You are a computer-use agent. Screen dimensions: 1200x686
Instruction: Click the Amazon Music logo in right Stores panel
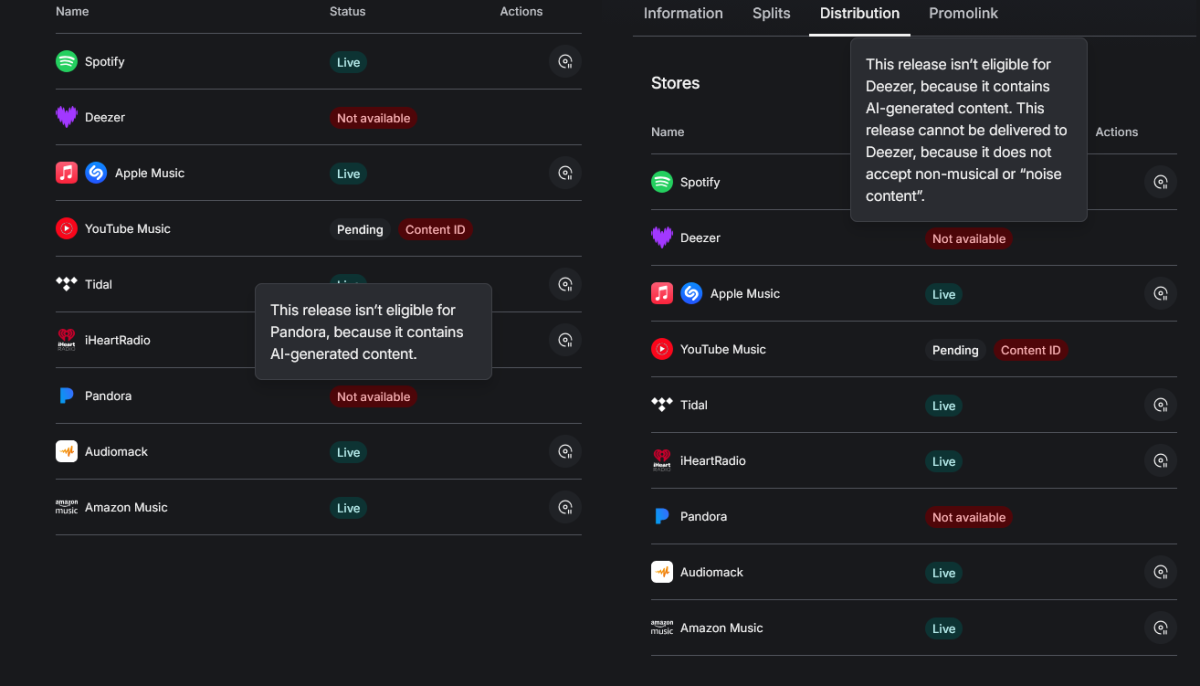[x=662, y=628]
